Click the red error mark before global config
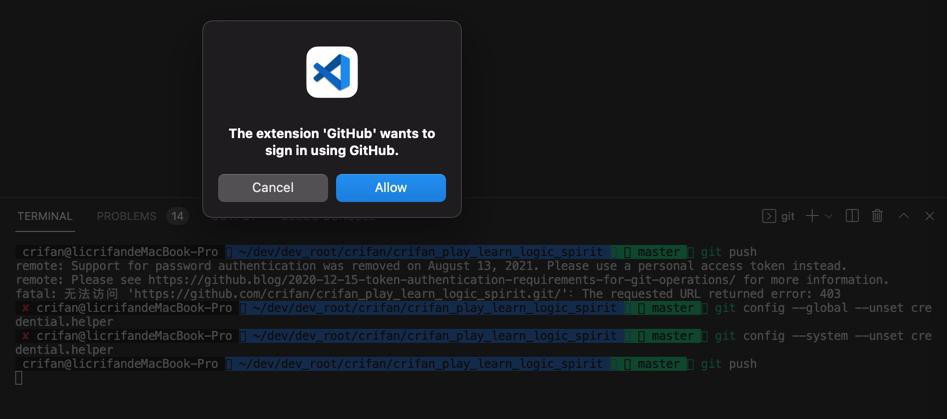Image resolution: width=947 pixels, height=419 pixels. point(25,308)
